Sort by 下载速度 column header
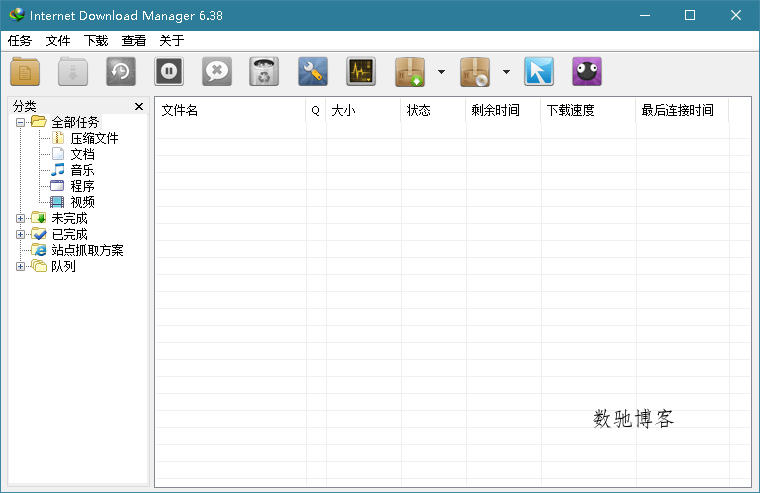The width and height of the screenshot is (760, 493). (588, 111)
